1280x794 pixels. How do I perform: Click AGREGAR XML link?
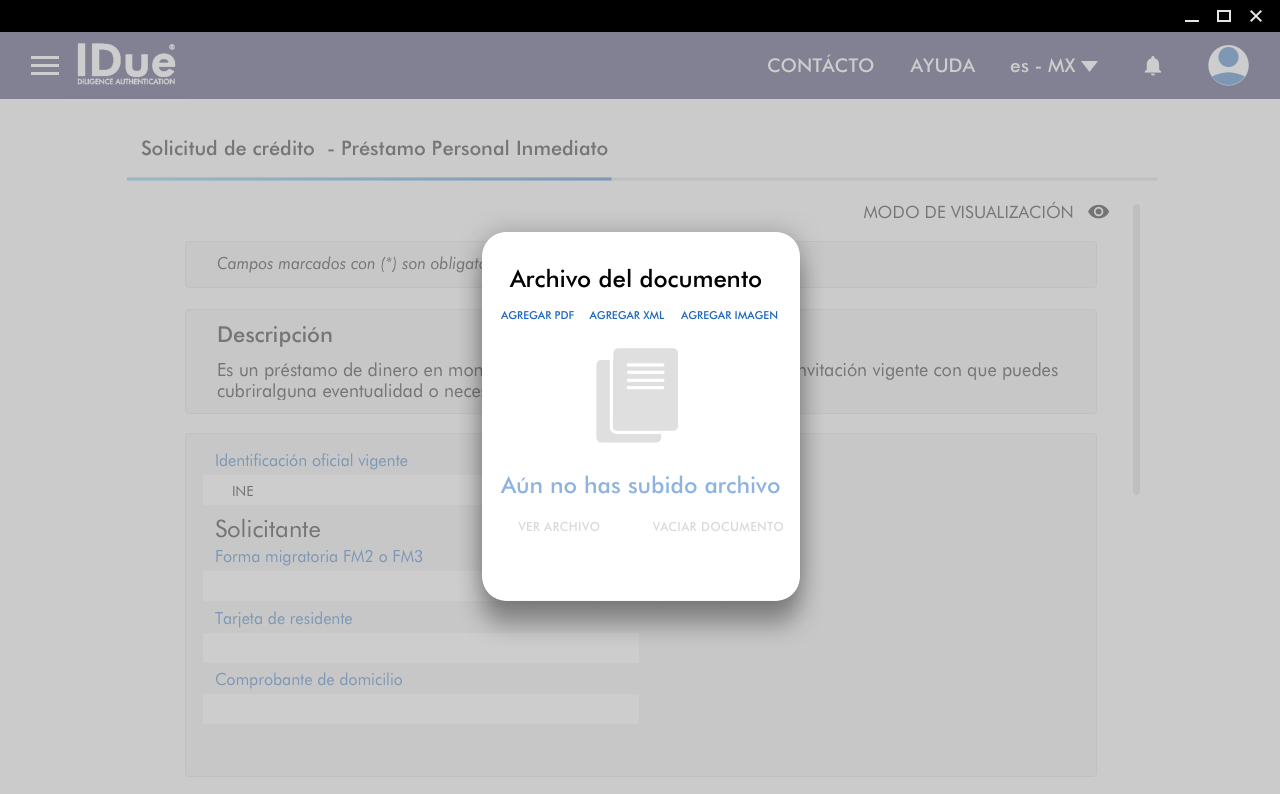pos(626,315)
